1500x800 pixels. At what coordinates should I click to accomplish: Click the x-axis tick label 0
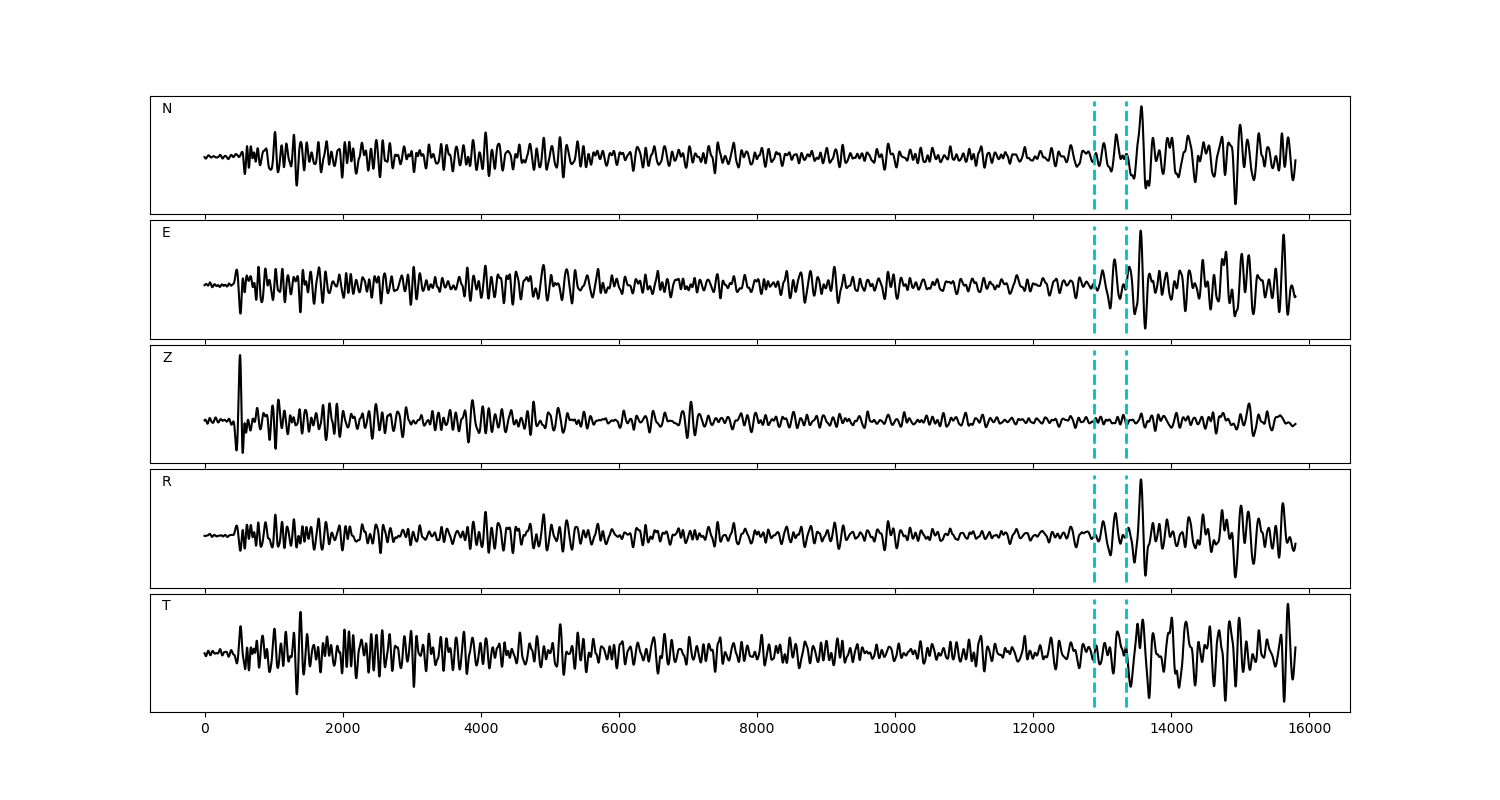click(205, 729)
